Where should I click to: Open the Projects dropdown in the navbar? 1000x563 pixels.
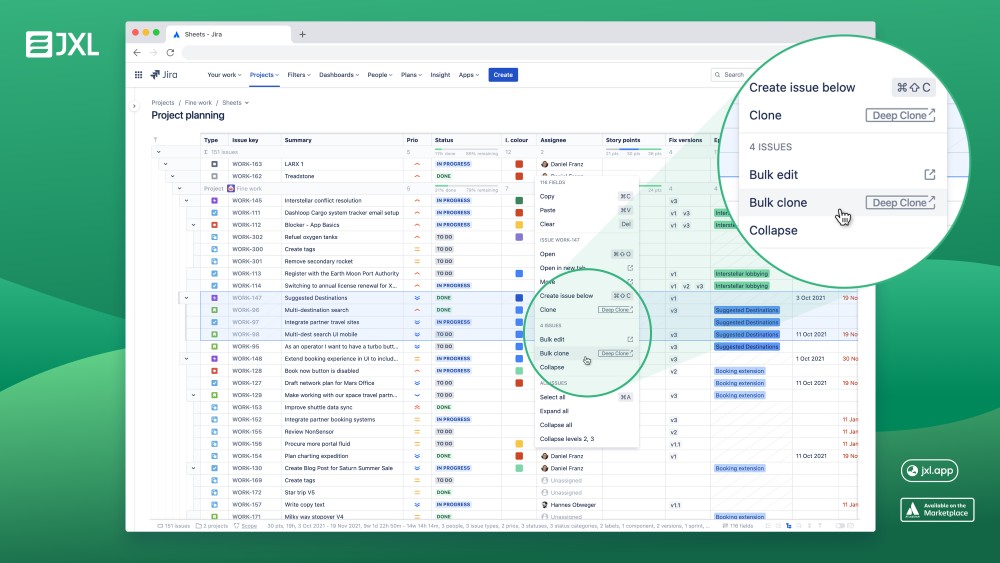(x=265, y=75)
